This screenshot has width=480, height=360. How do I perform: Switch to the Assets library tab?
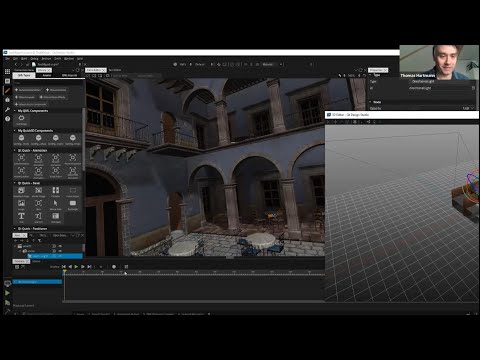pos(47,75)
